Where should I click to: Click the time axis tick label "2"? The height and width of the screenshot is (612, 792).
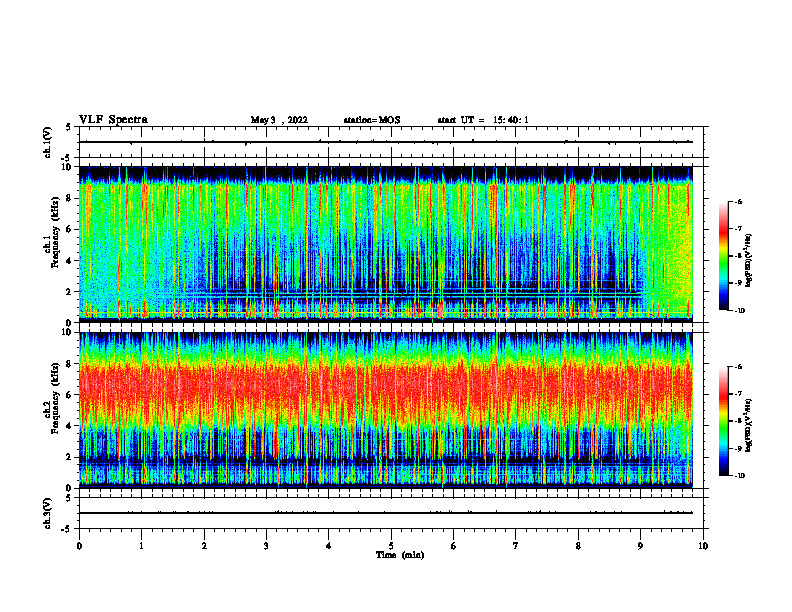pos(204,546)
